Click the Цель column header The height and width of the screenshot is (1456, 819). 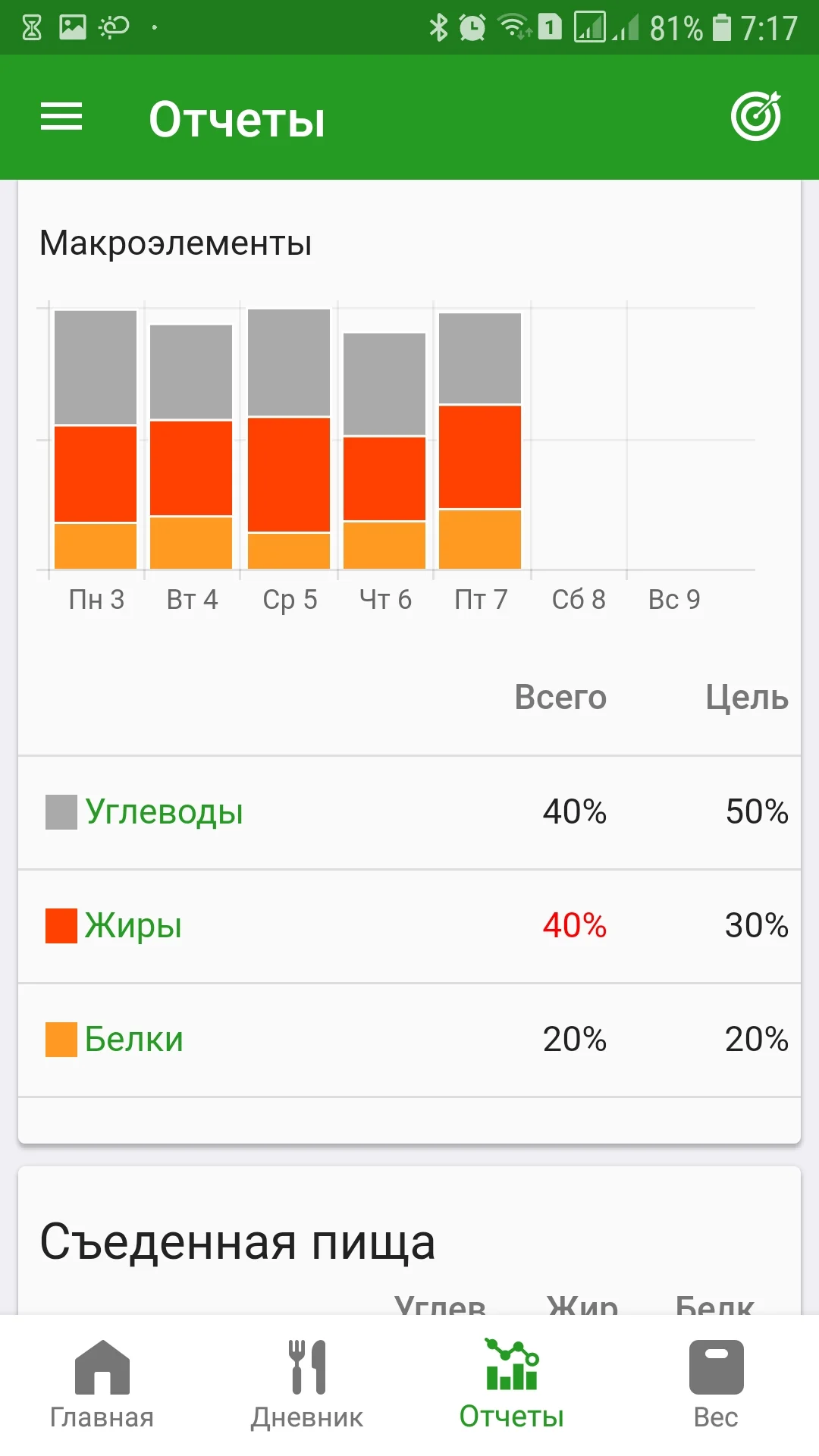click(747, 698)
